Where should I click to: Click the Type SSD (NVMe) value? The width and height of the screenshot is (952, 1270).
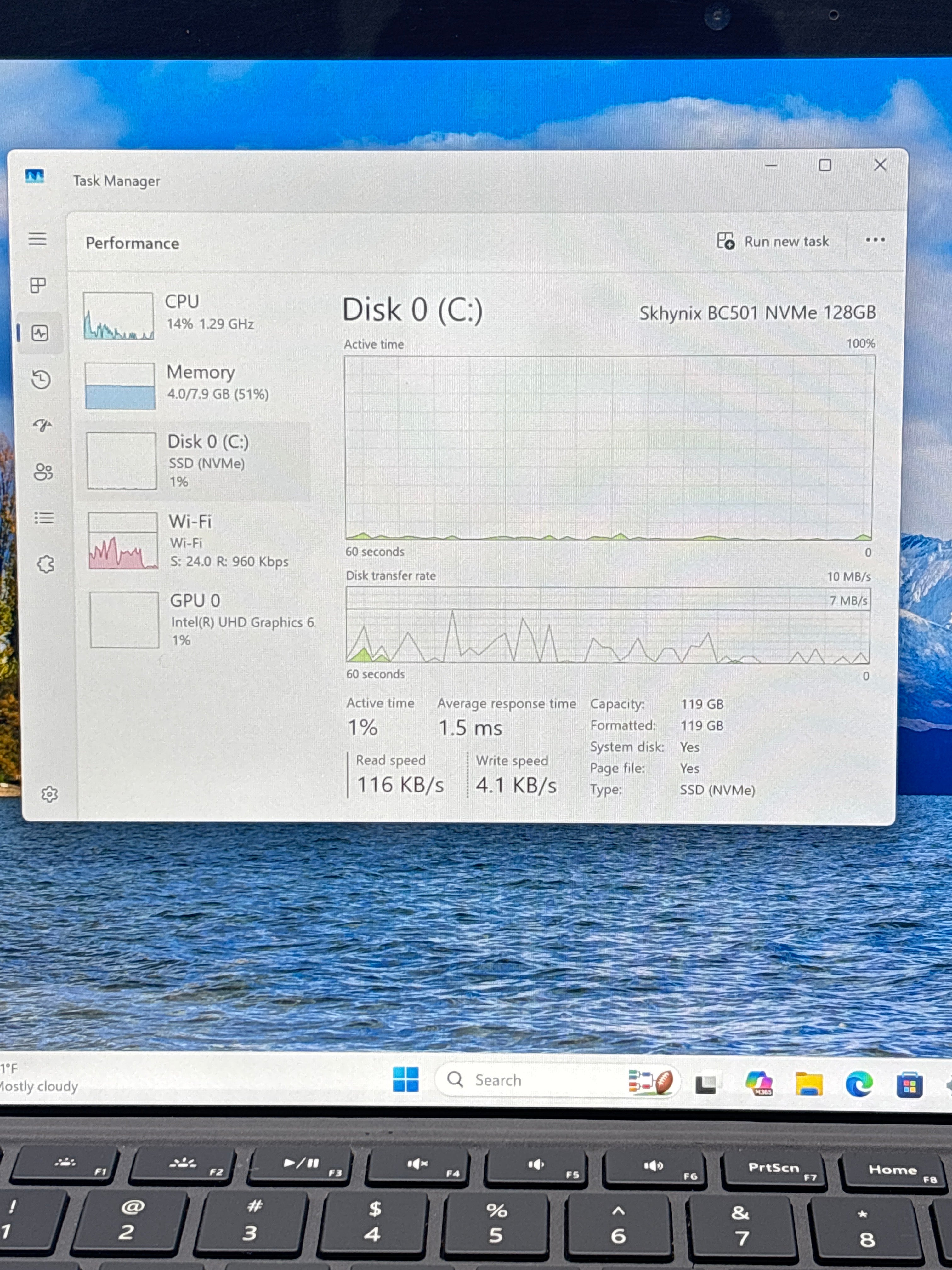point(717,790)
